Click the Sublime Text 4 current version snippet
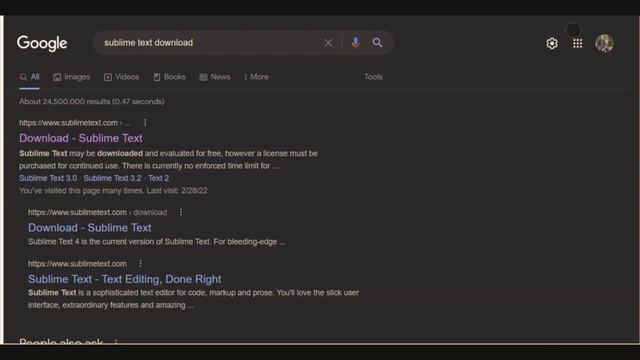Image resolution: width=640 pixels, height=360 pixels. (x=157, y=242)
